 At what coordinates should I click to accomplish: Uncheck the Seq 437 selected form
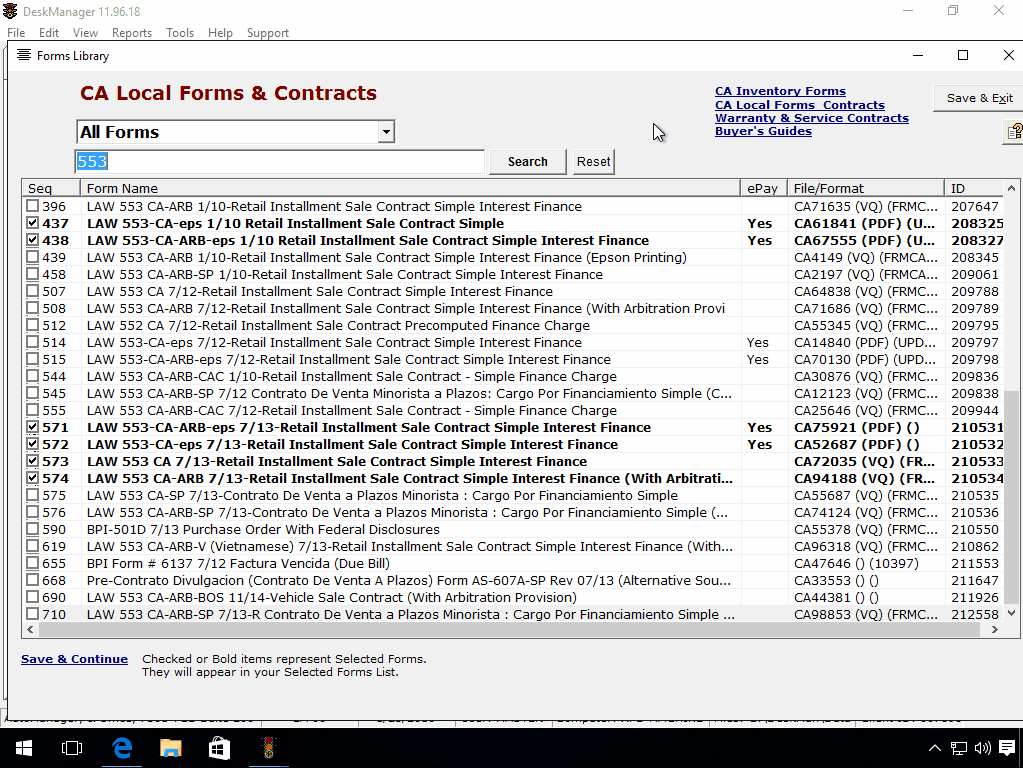pos(30,224)
